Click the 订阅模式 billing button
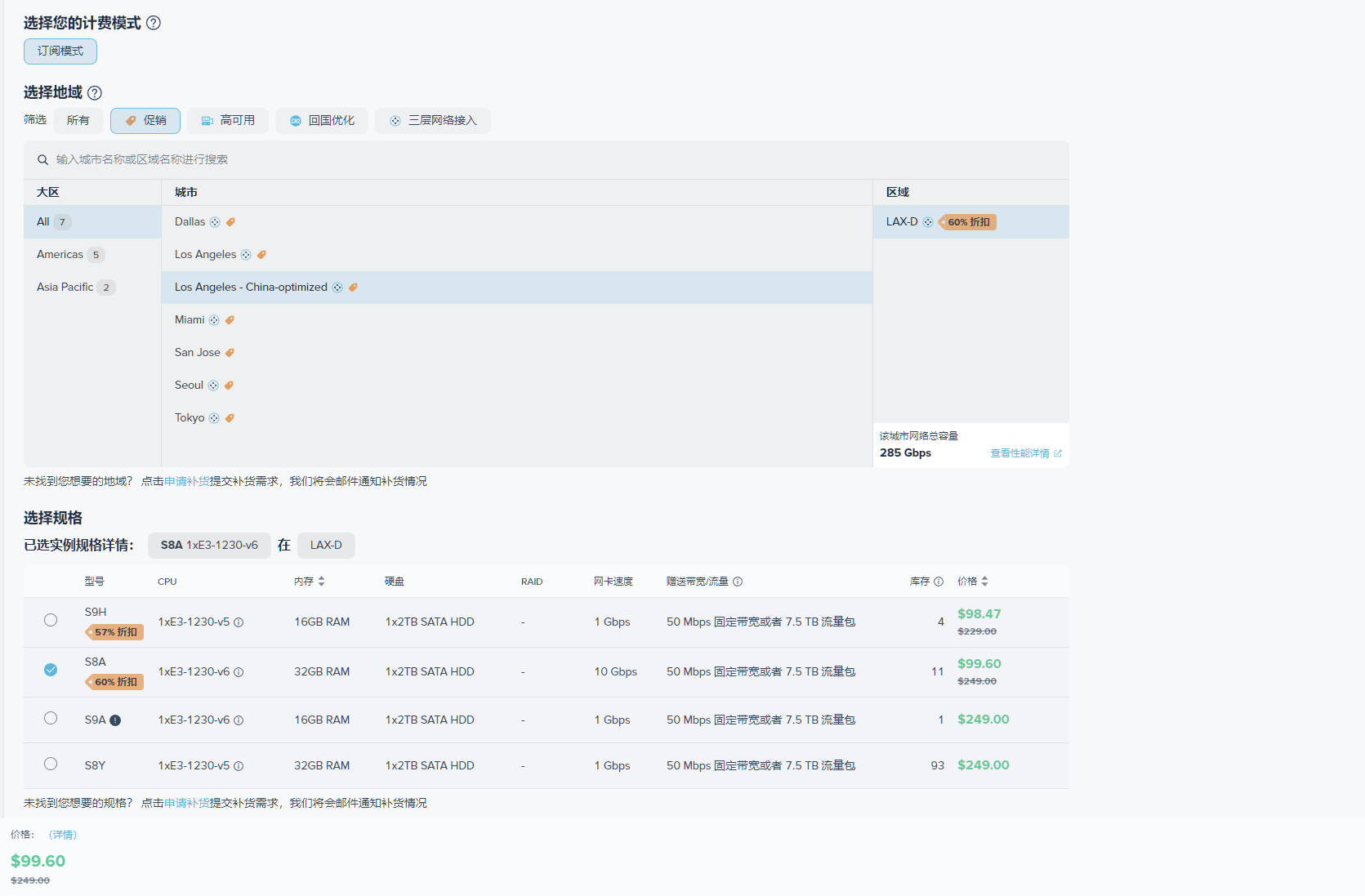The width and height of the screenshot is (1365, 896). [60, 51]
